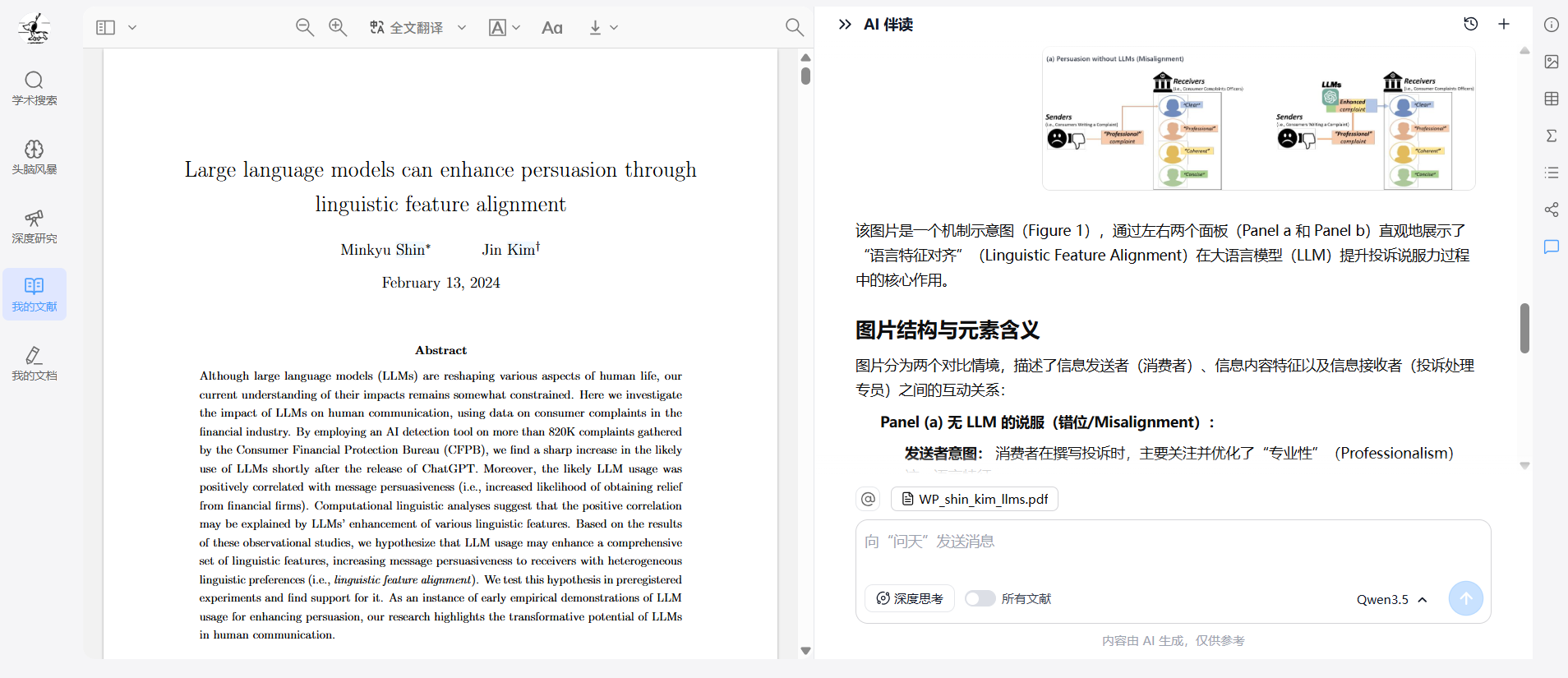Click the message input field

click(x=1172, y=551)
